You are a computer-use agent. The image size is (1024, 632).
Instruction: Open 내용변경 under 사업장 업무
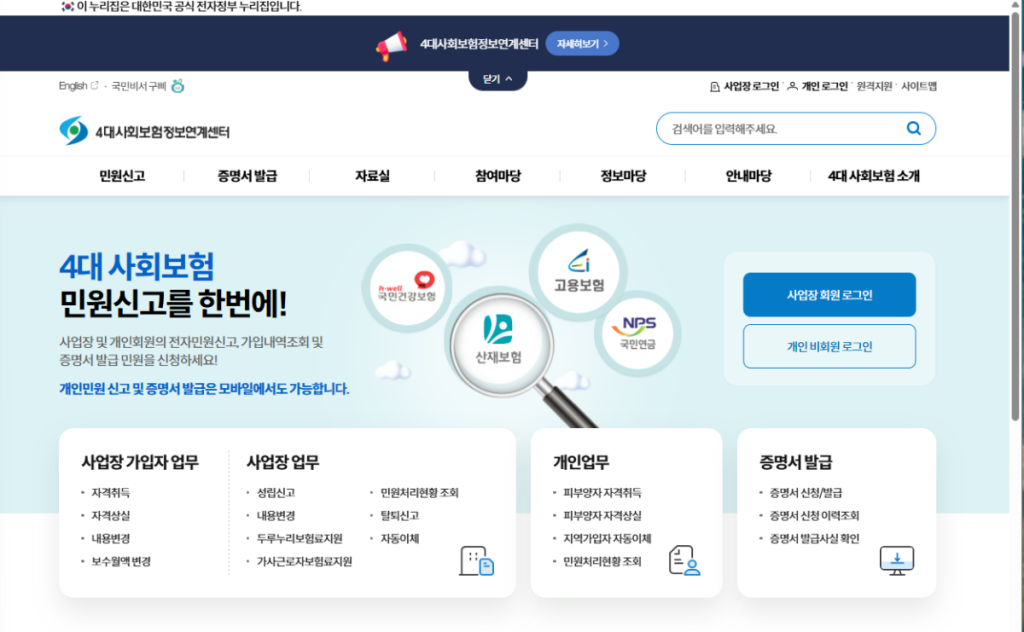point(276,515)
